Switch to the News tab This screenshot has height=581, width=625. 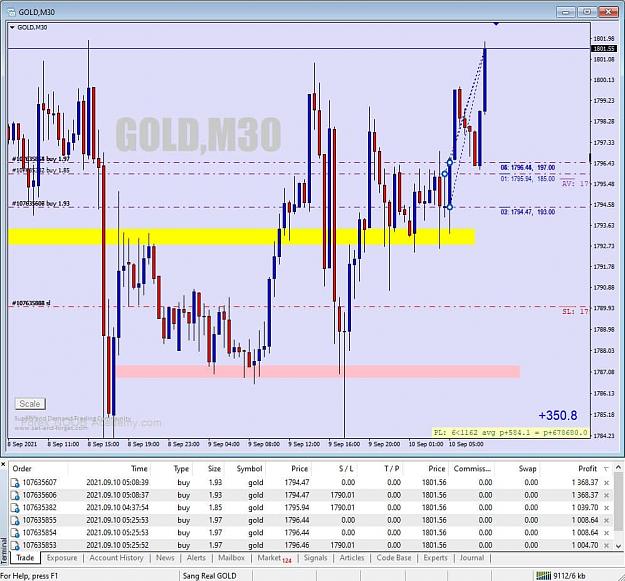point(165,558)
